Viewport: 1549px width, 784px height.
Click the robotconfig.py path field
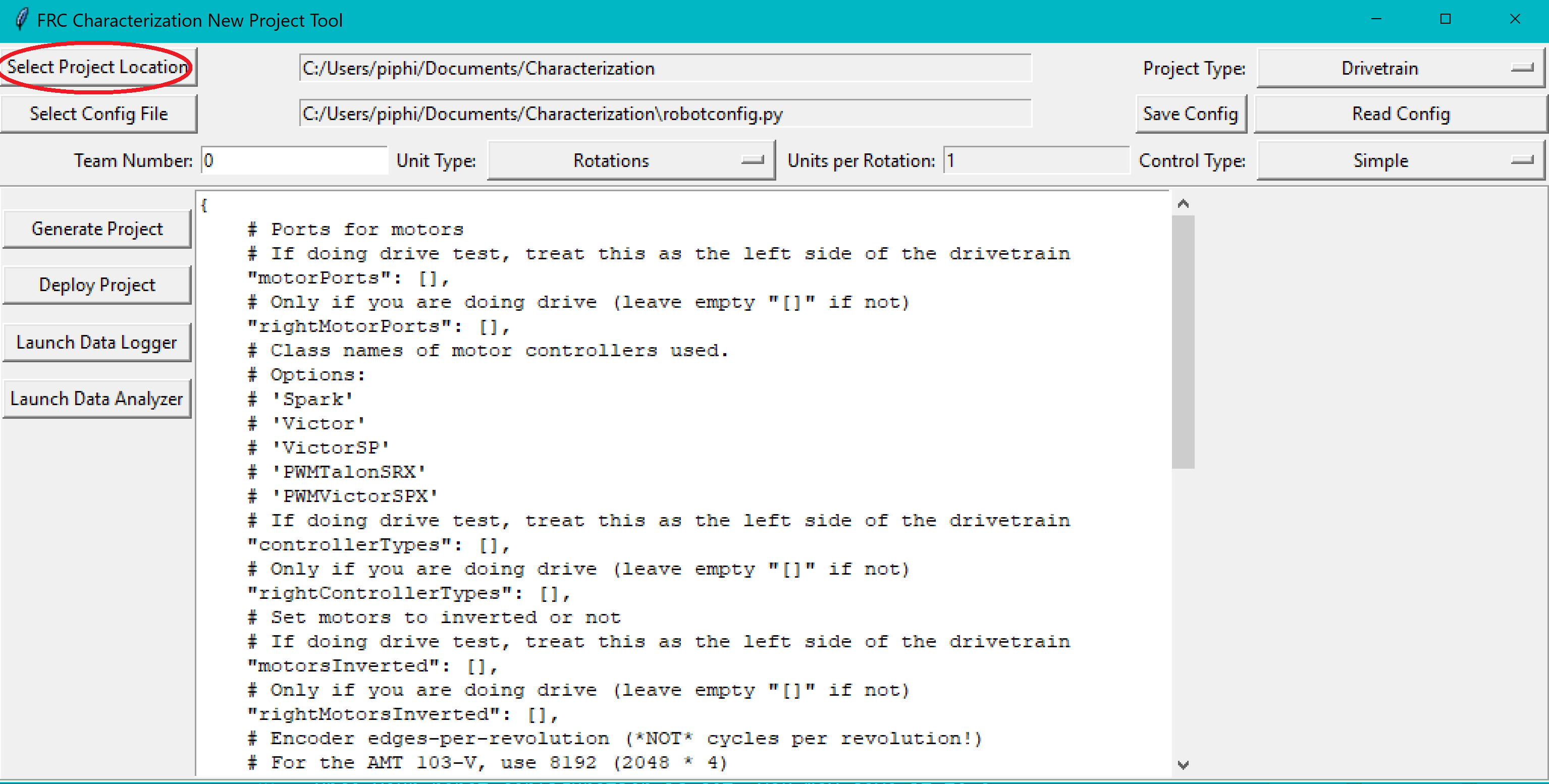pos(665,114)
